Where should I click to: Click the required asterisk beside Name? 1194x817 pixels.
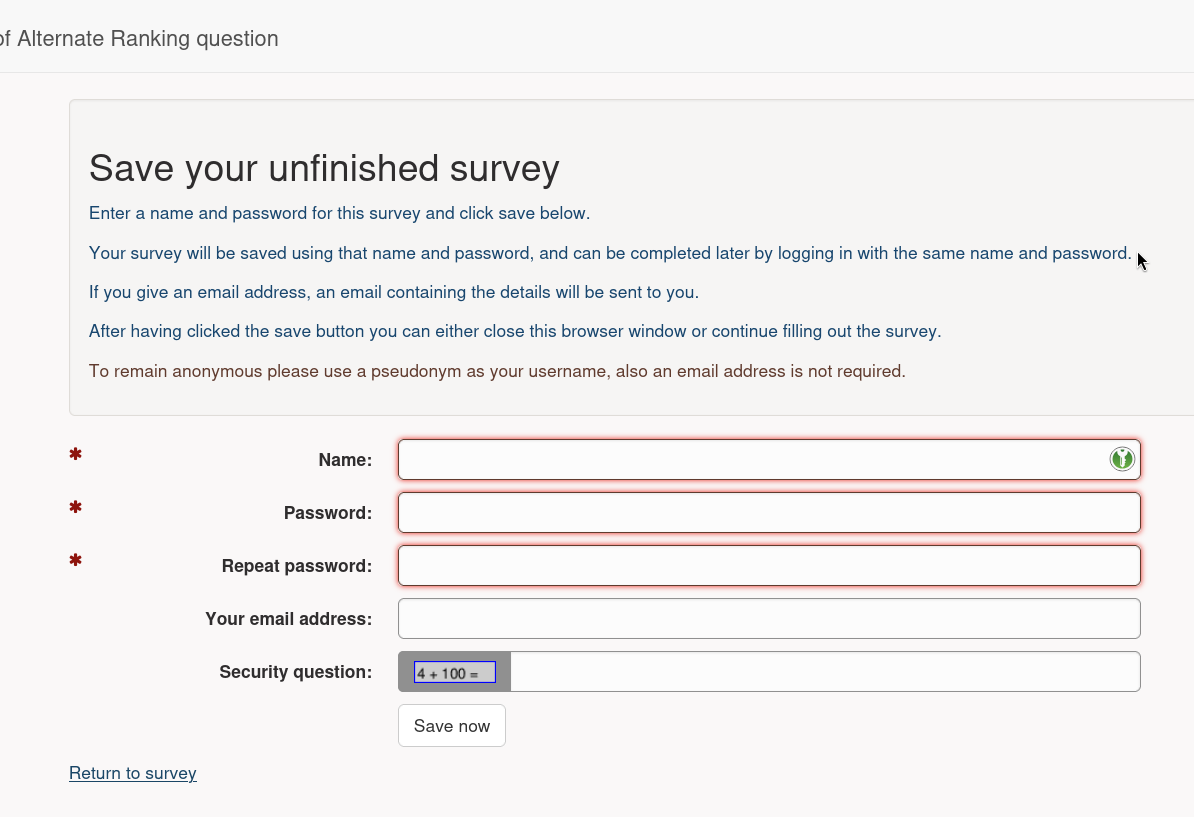pyautogui.click(x=75, y=455)
